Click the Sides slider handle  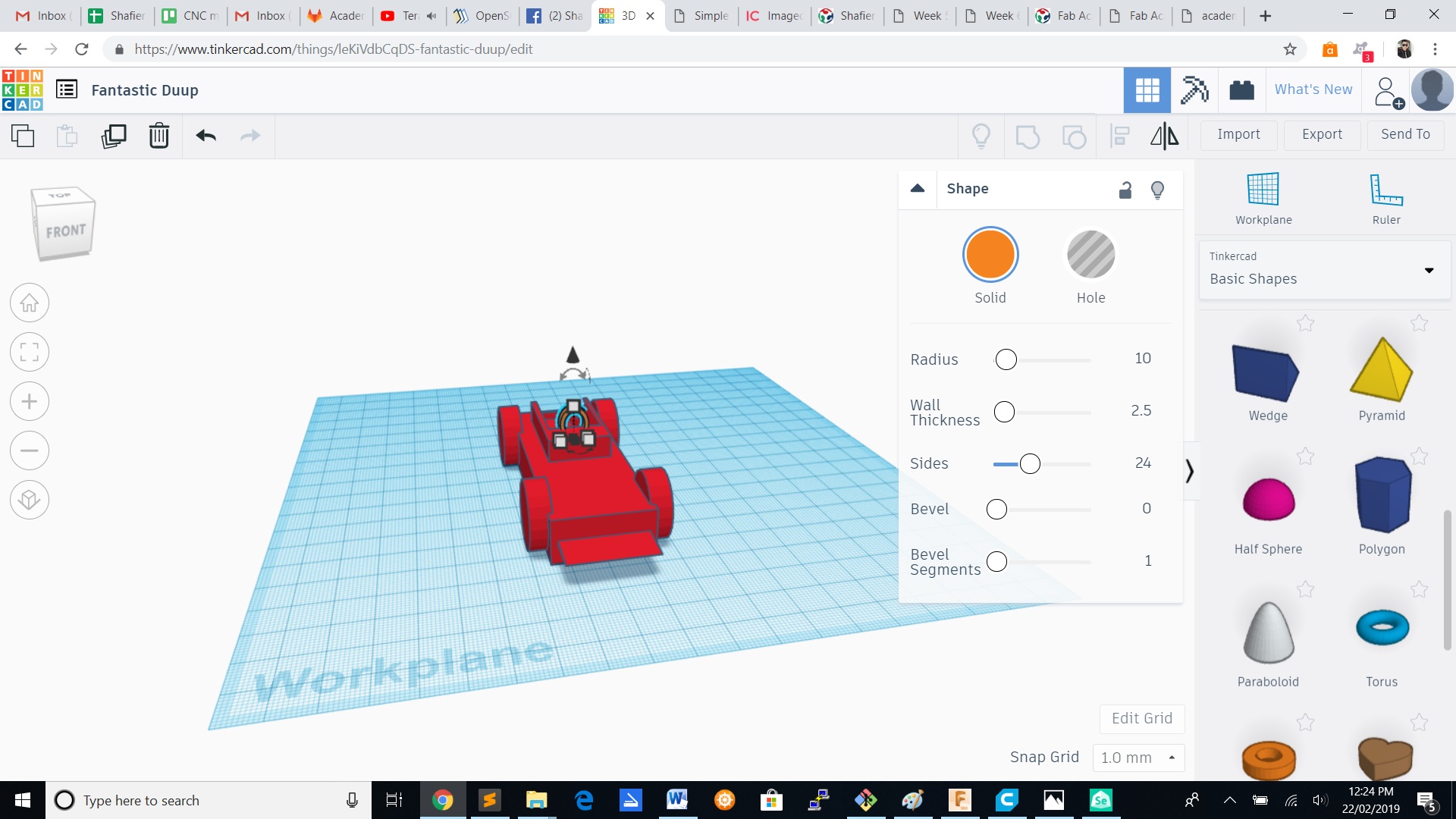(x=1030, y=464)
